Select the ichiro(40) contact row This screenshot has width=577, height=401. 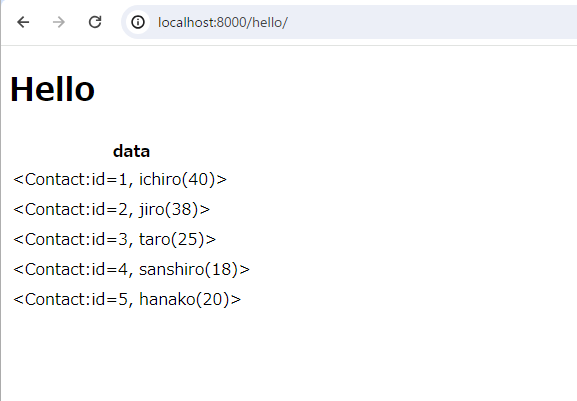click(120, 180)
